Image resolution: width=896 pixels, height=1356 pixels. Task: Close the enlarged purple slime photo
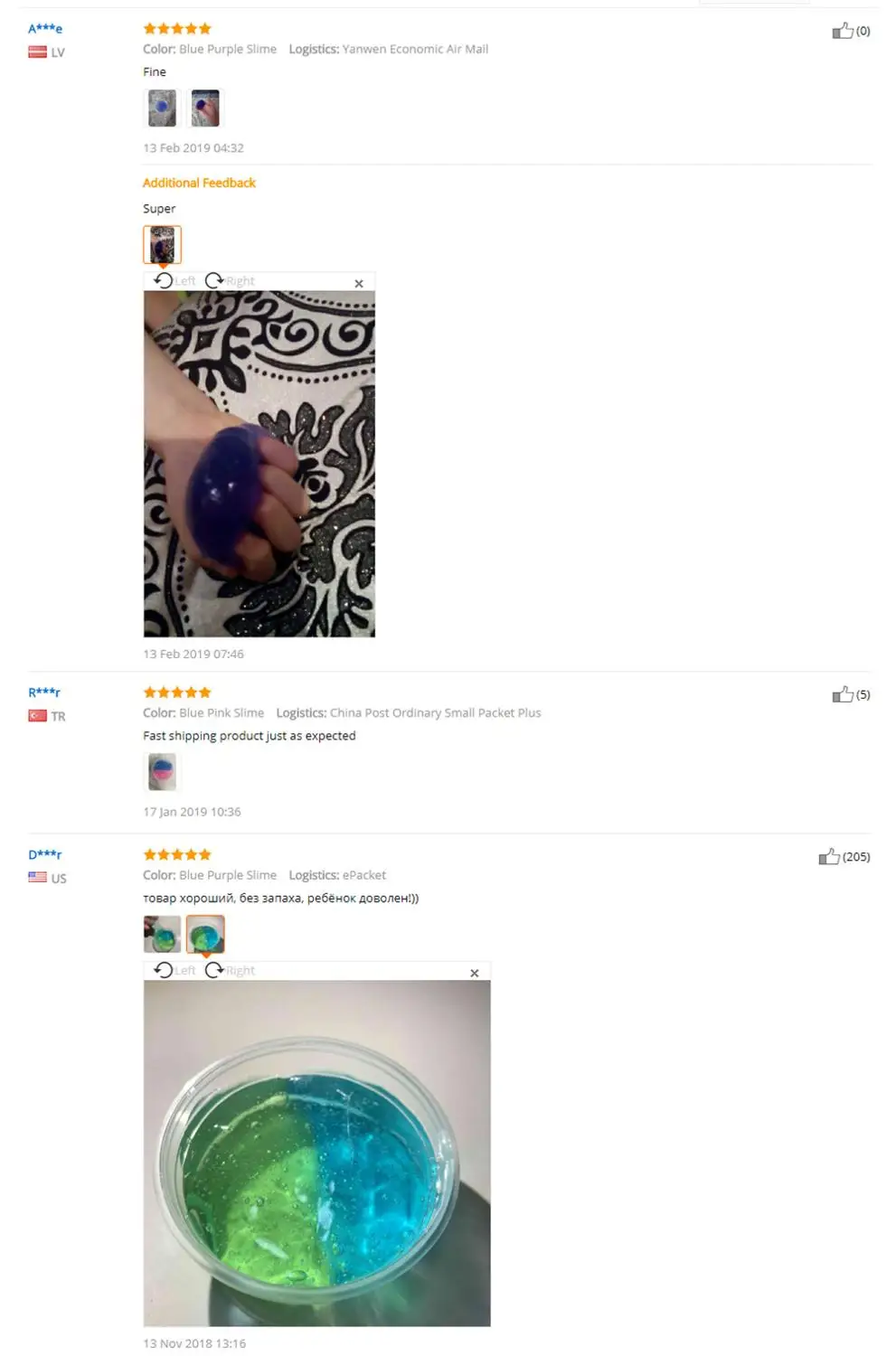point(359,283)
